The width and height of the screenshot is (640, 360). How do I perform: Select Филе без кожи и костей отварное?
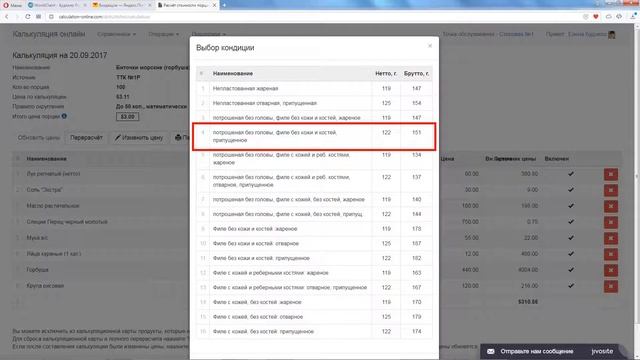[x=314, y=244]
